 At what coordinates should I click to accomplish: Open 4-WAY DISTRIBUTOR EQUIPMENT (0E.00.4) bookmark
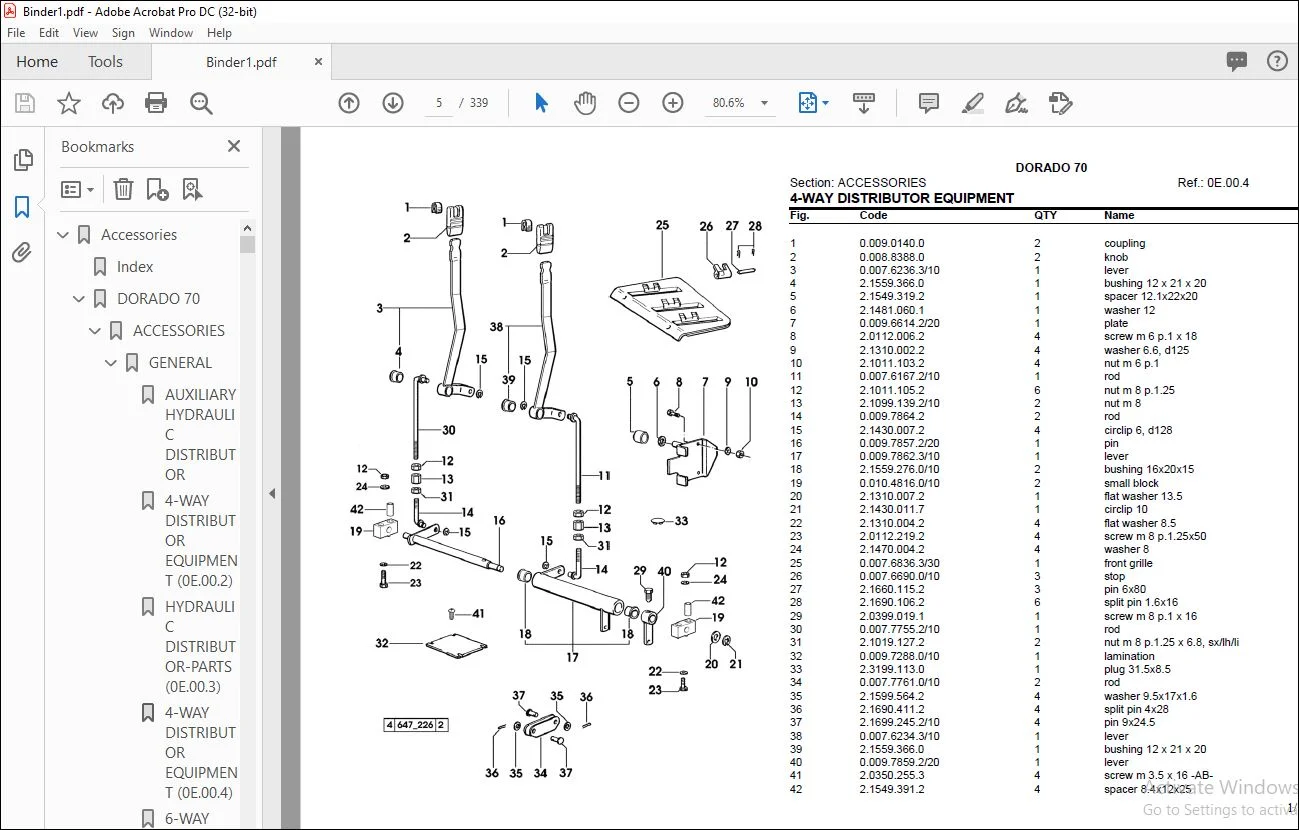pyautogui.click(x=201, y=753)
